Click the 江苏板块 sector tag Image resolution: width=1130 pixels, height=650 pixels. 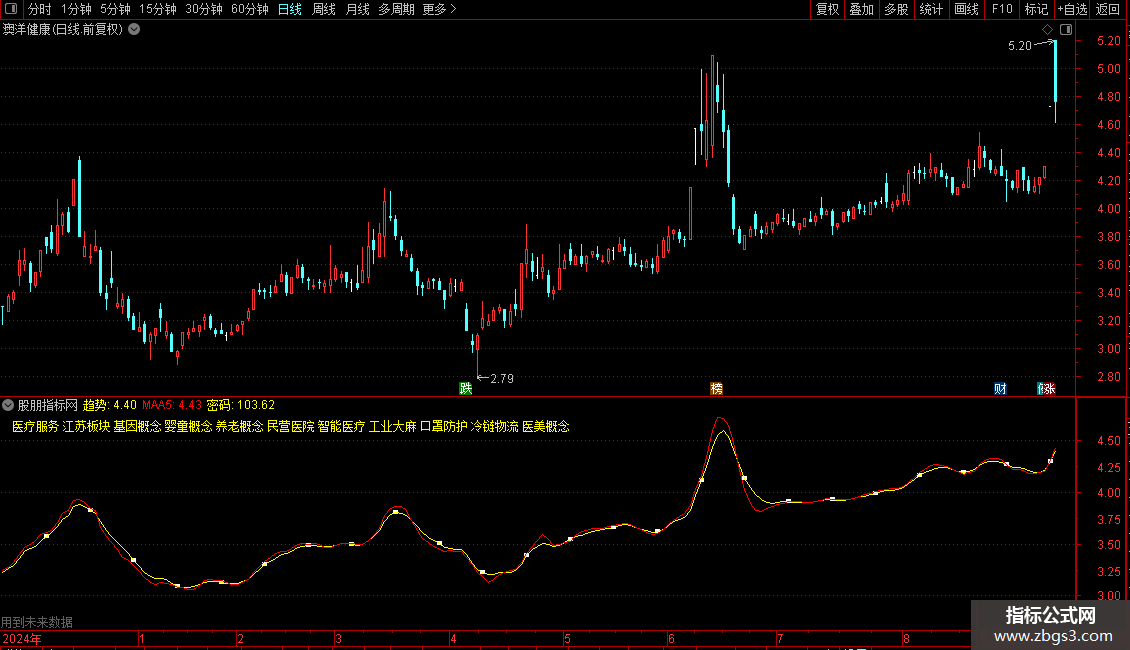[86, 427]
